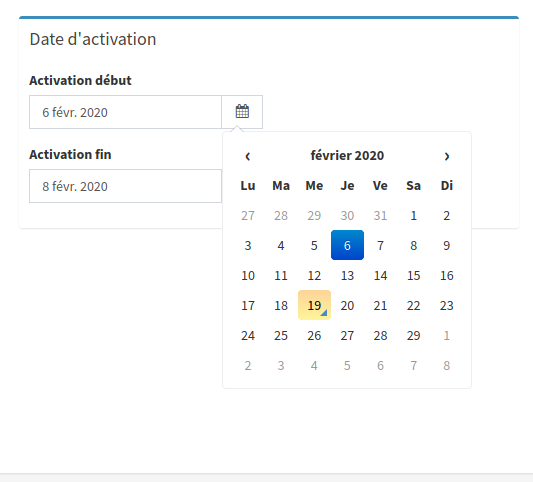Choose January 27 greyed-out day
The image size is (533, 482).
click(248, 215)
